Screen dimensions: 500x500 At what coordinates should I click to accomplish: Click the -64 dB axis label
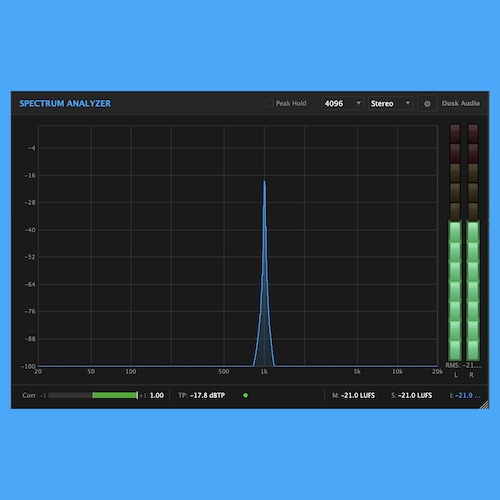pyautogui.click(x=30, y=284)
